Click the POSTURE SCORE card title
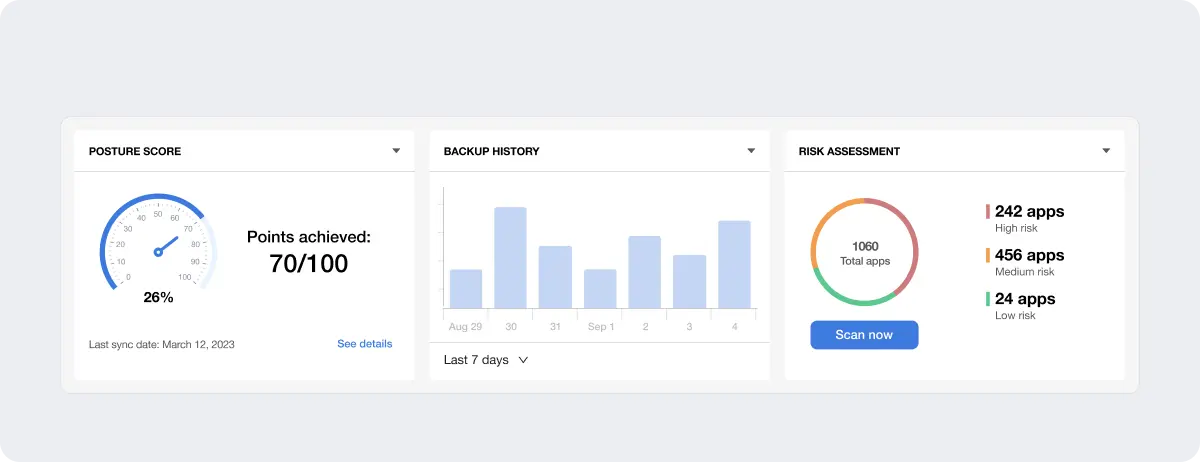 click(x=135, y=151)
